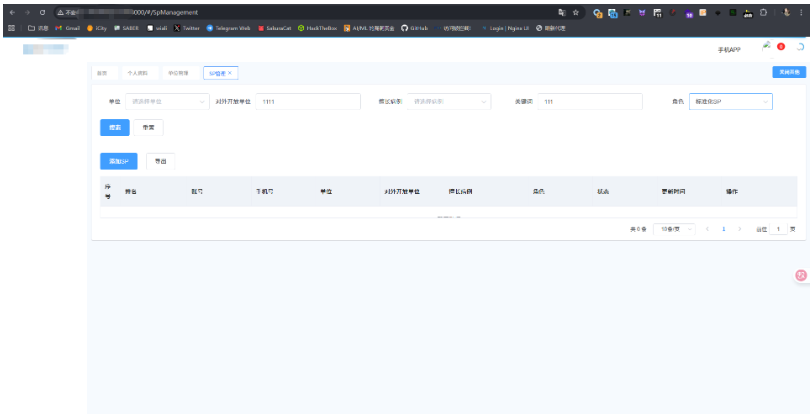This screenshot has height=414, width=812.
Task: Expand the third filter dropdown before 关键词
Action: click(449, 102)
